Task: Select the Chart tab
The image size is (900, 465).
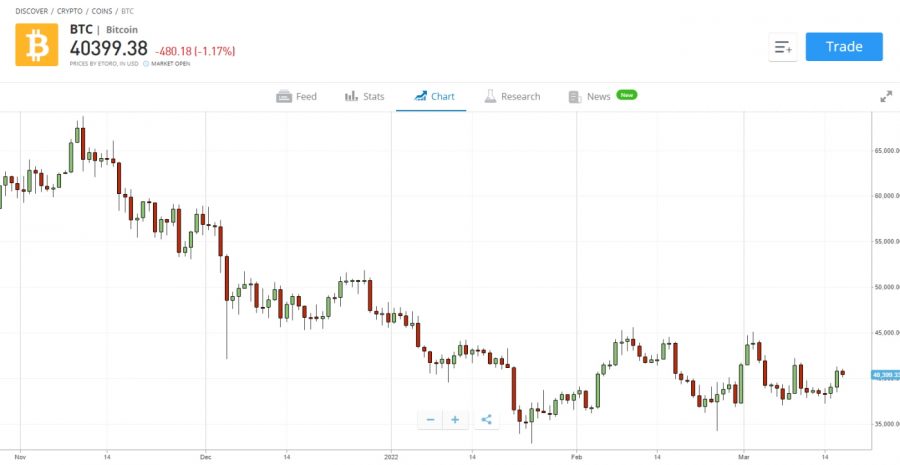Action: (x=432, y=96)
